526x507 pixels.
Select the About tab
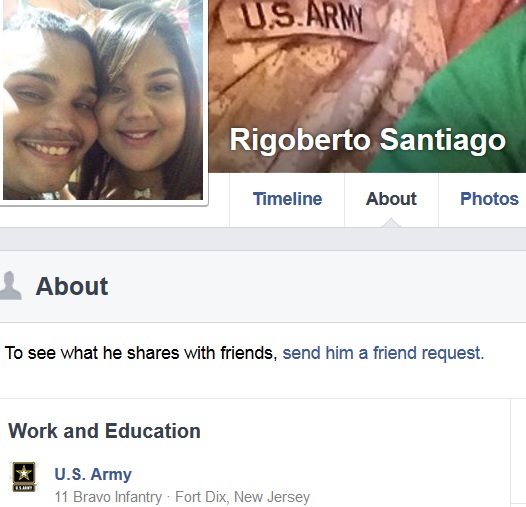(391, 199)
